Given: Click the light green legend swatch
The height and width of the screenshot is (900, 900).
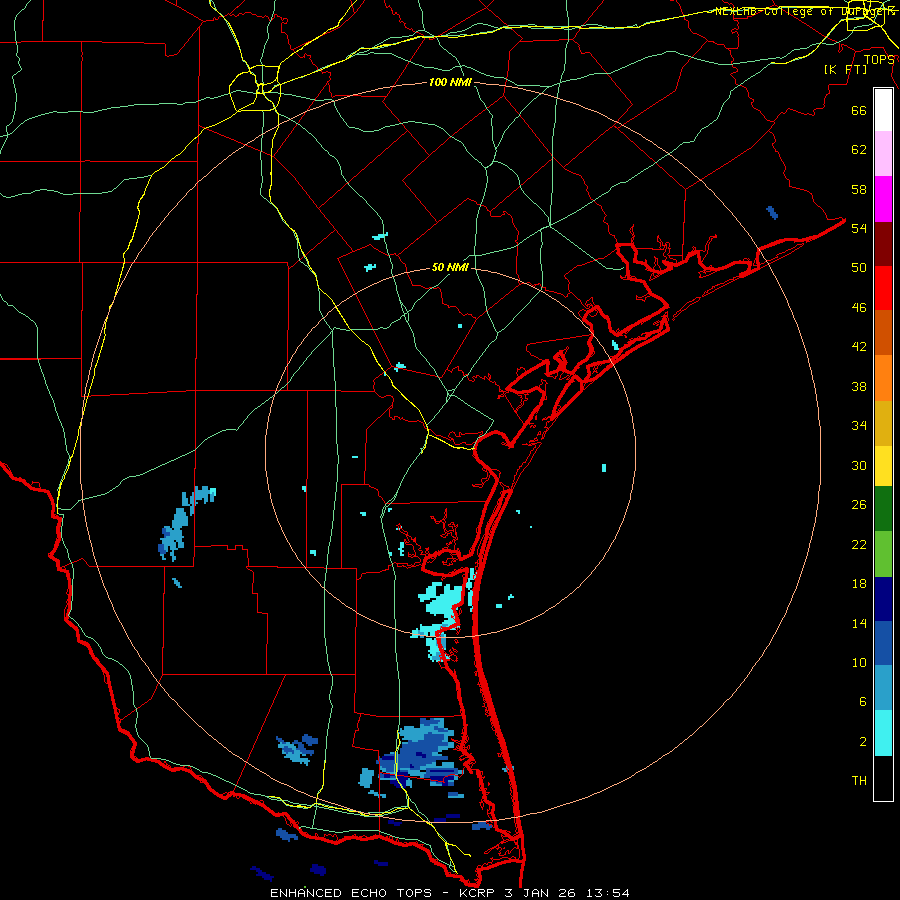Looking at the screenshot, I should tap(883, 554).
